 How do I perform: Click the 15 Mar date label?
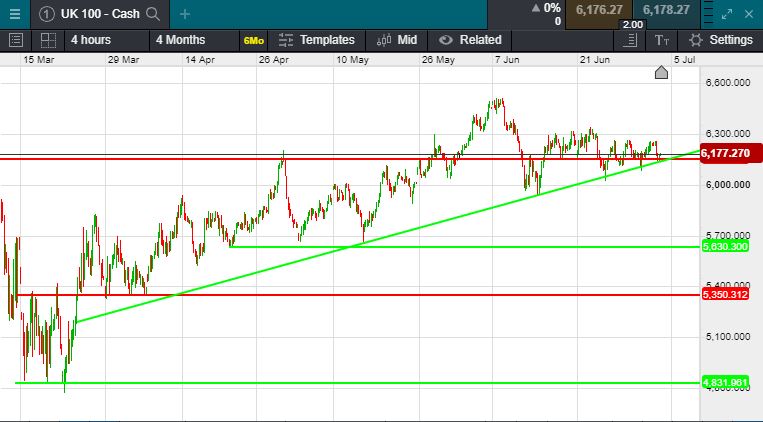click(38, 60)
